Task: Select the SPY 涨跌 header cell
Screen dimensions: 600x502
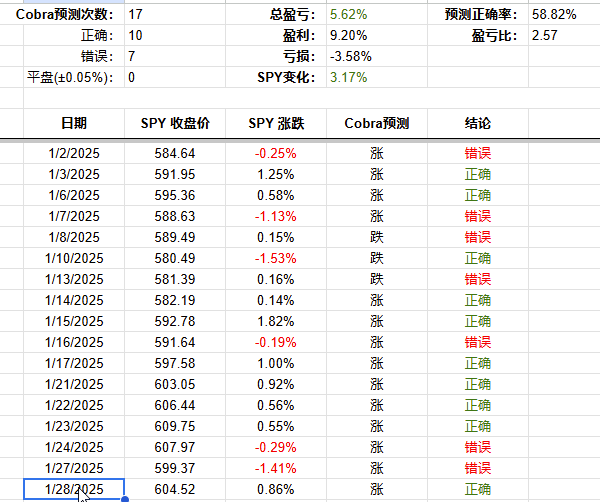Action: click(276, 123)
